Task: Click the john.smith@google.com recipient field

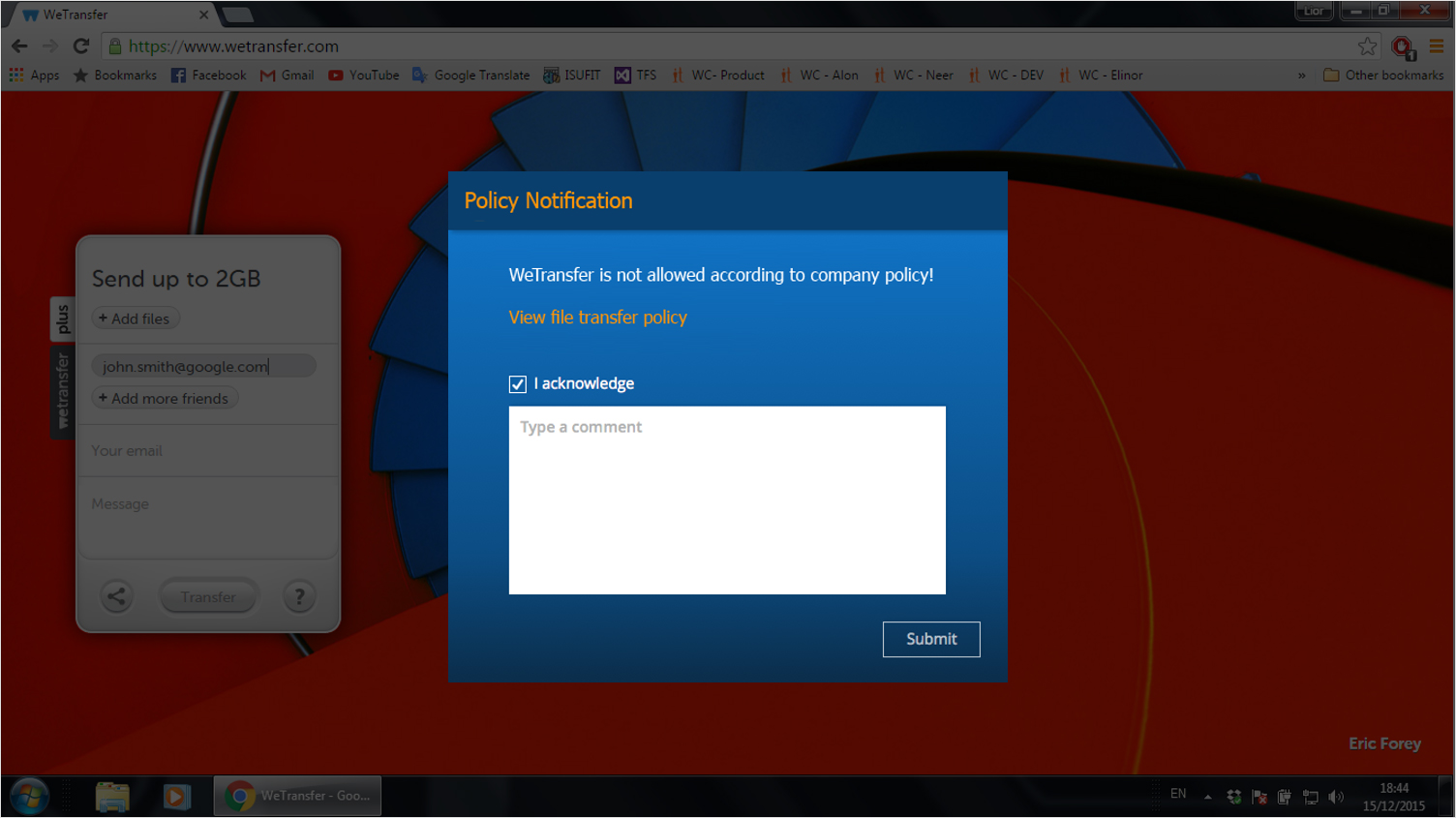Action: click(204, 366)
